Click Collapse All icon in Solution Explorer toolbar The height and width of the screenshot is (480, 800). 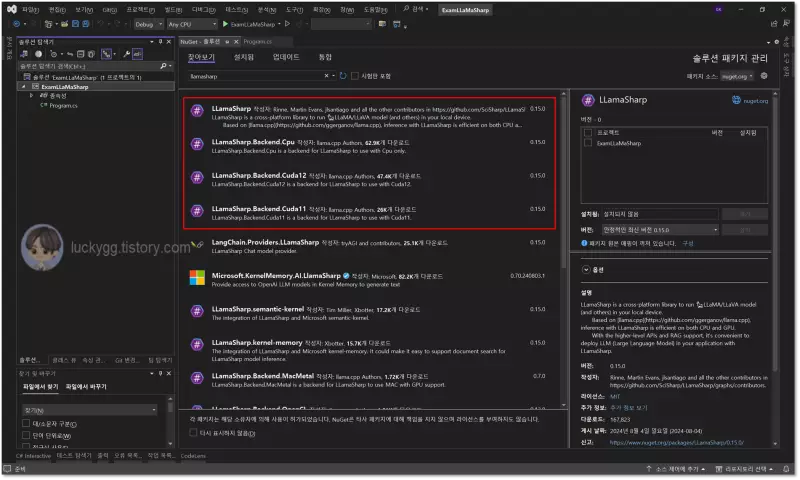[80, 54]
